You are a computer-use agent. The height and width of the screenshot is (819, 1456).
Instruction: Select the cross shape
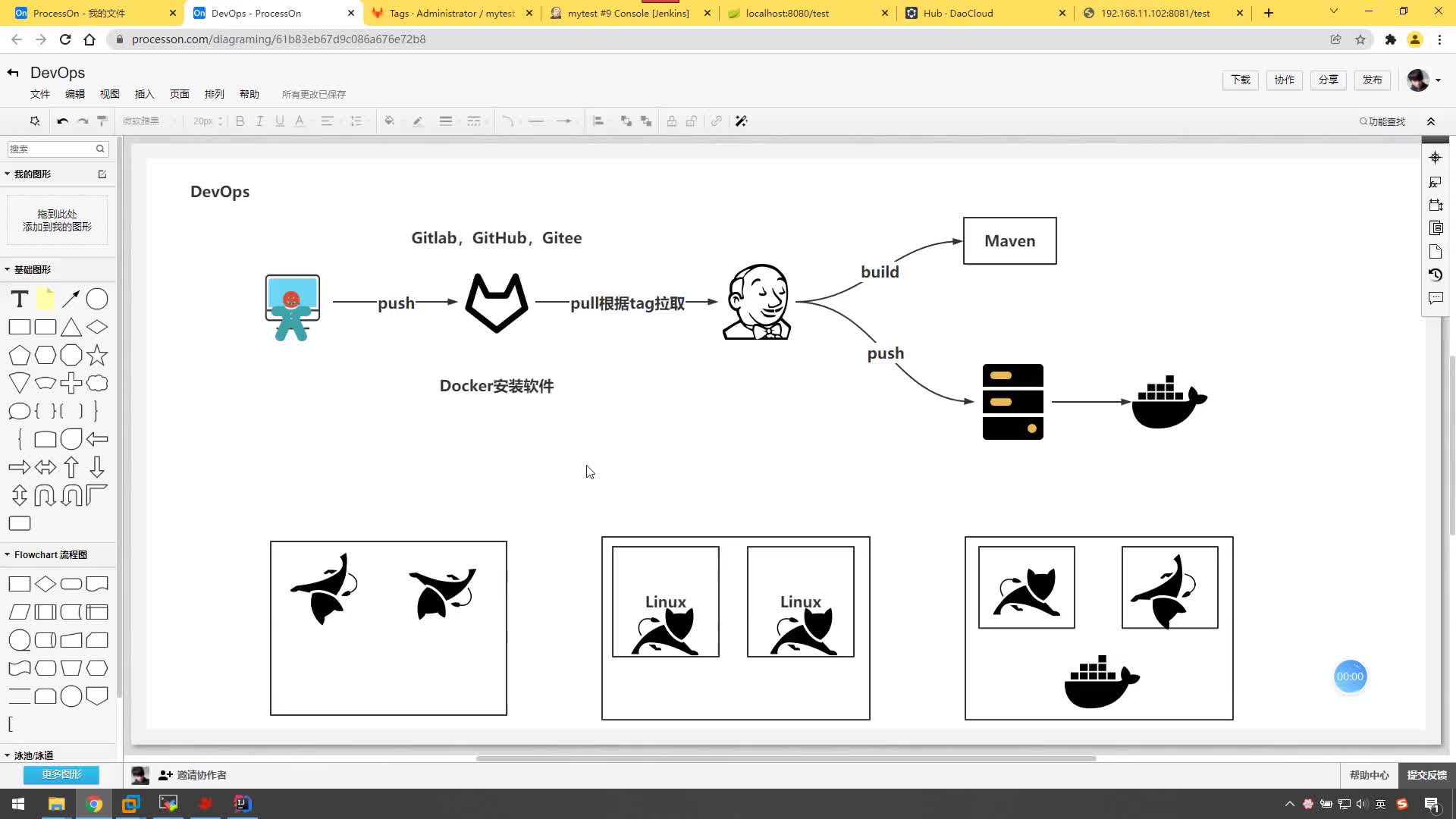click(x=71, y=383)
